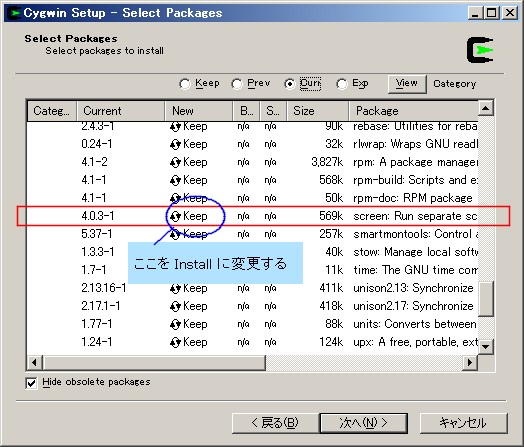Click size 569k in screen row
This screenshot has width=524, height=447.
331,216
